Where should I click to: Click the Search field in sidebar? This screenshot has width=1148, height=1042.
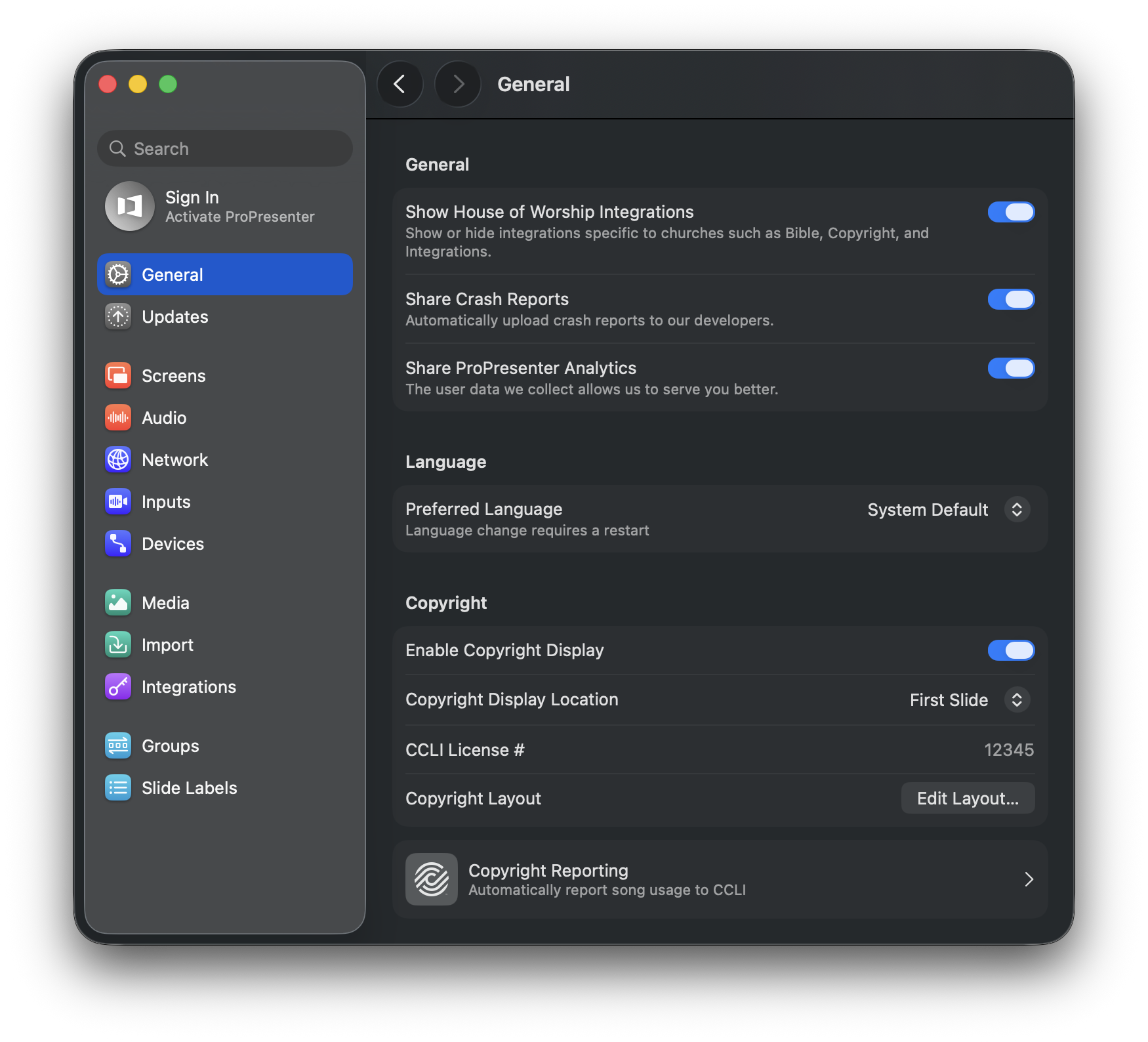coord(225,148)
